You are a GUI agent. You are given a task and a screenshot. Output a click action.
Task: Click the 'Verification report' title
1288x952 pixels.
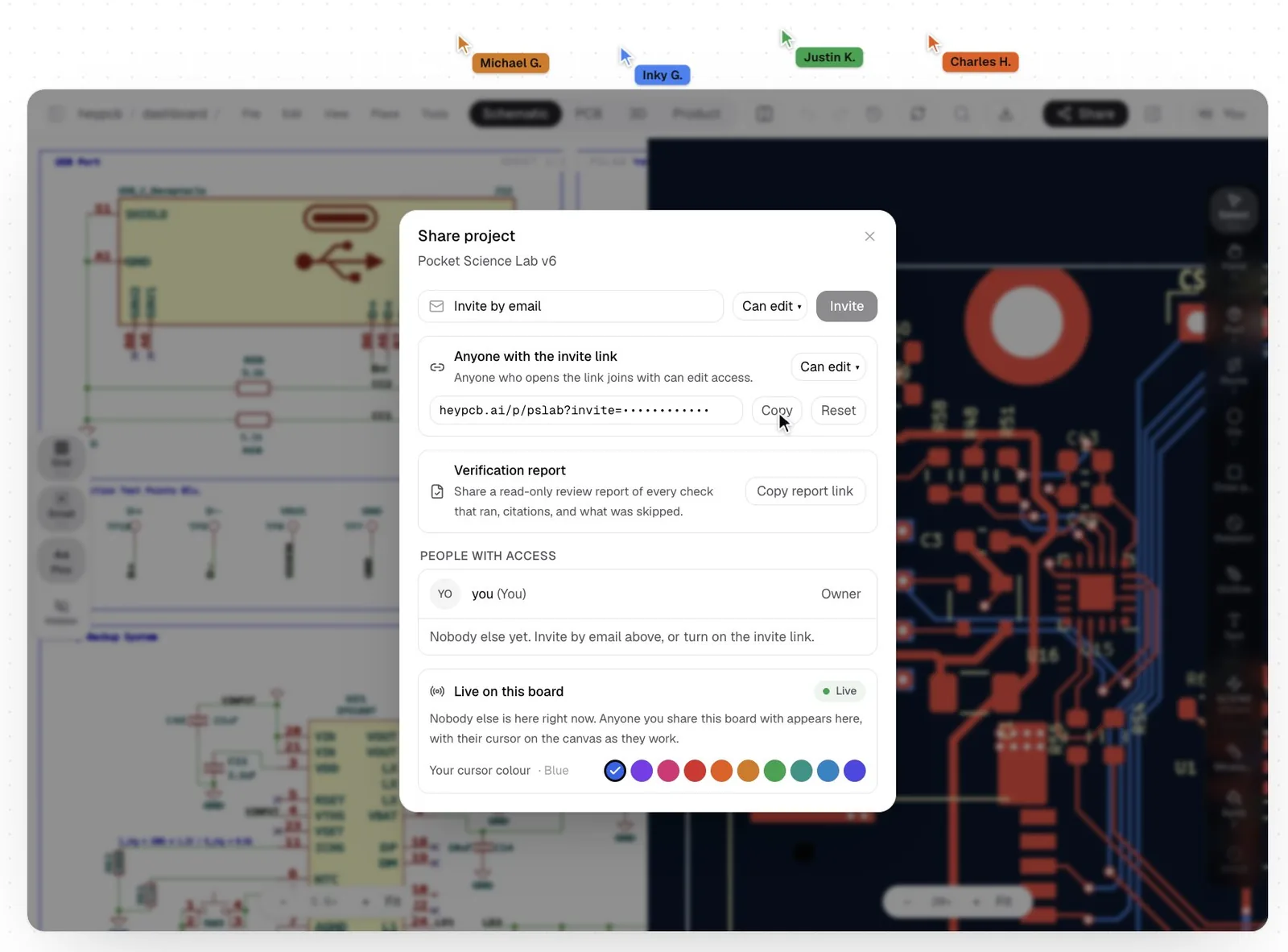click(x=510, y=470)
